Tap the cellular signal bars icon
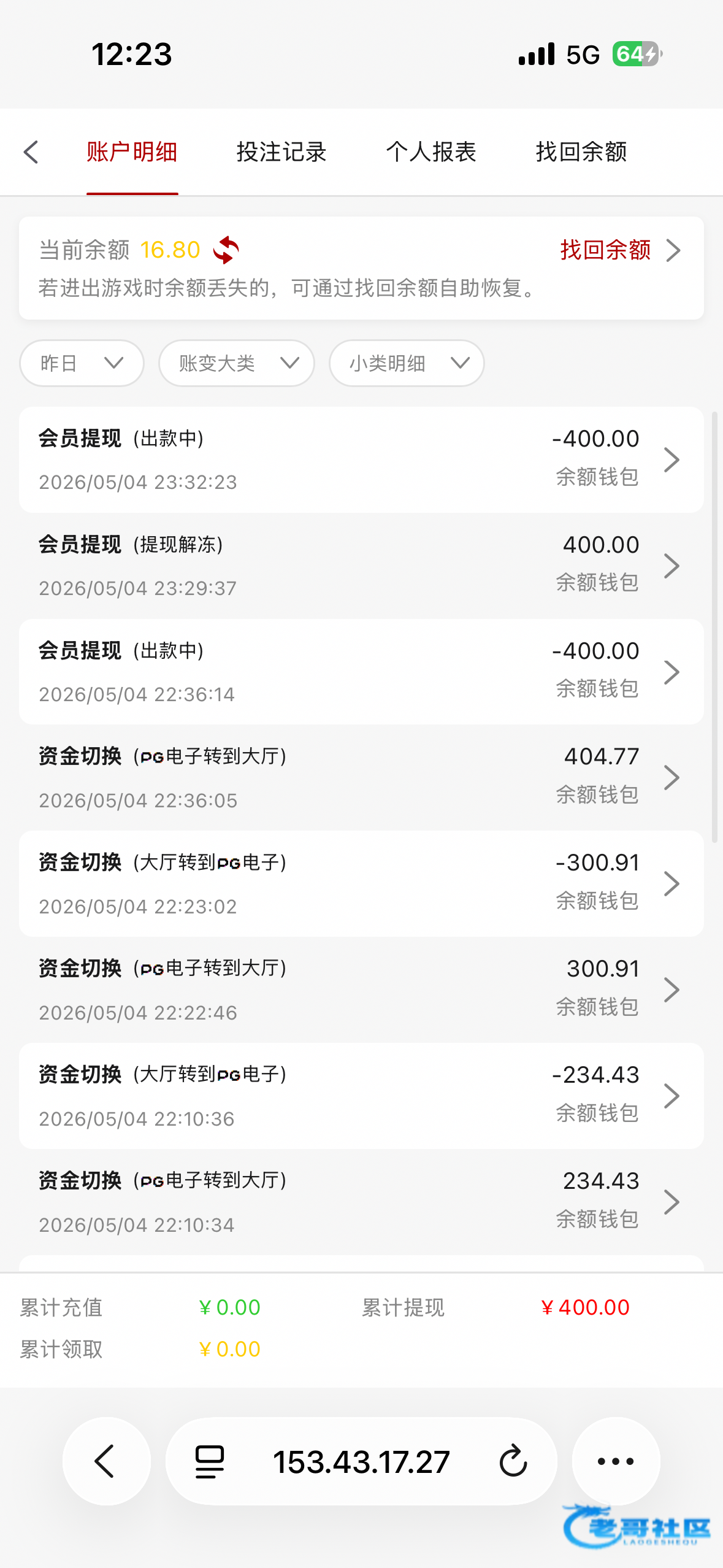723x1568 pixels. point(537,54)
